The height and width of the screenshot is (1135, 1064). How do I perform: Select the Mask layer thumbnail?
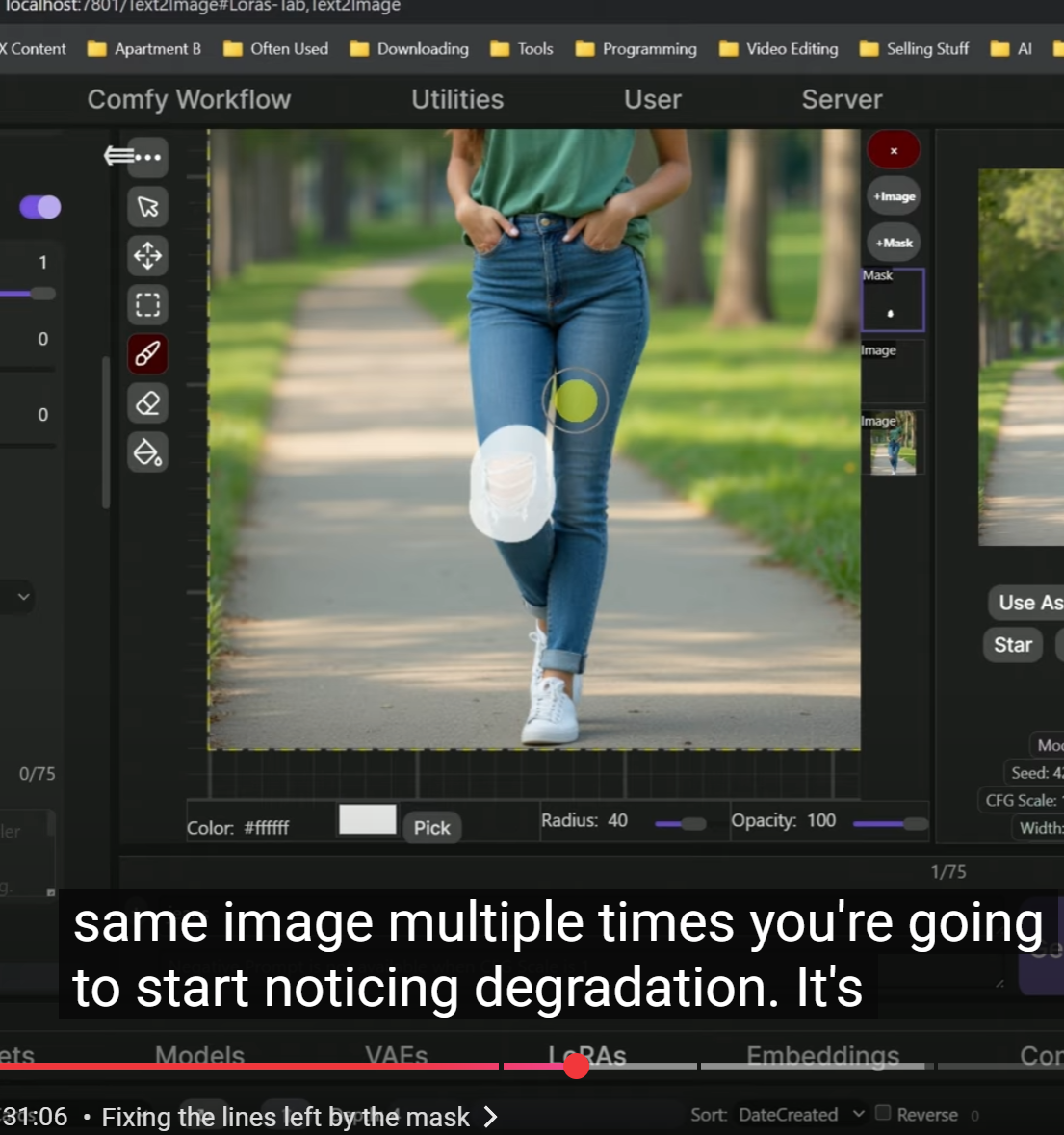click(x=893, y=301)
